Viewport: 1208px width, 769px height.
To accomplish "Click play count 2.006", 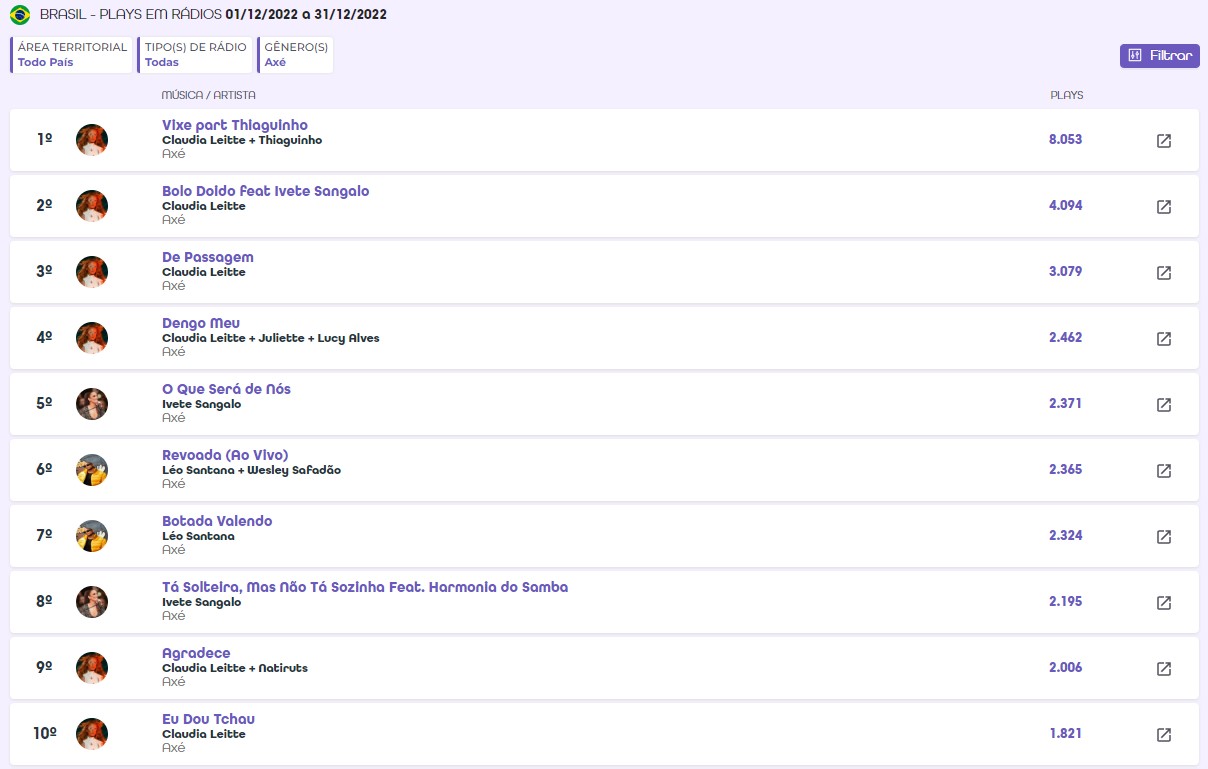I will click(1065, 668).
